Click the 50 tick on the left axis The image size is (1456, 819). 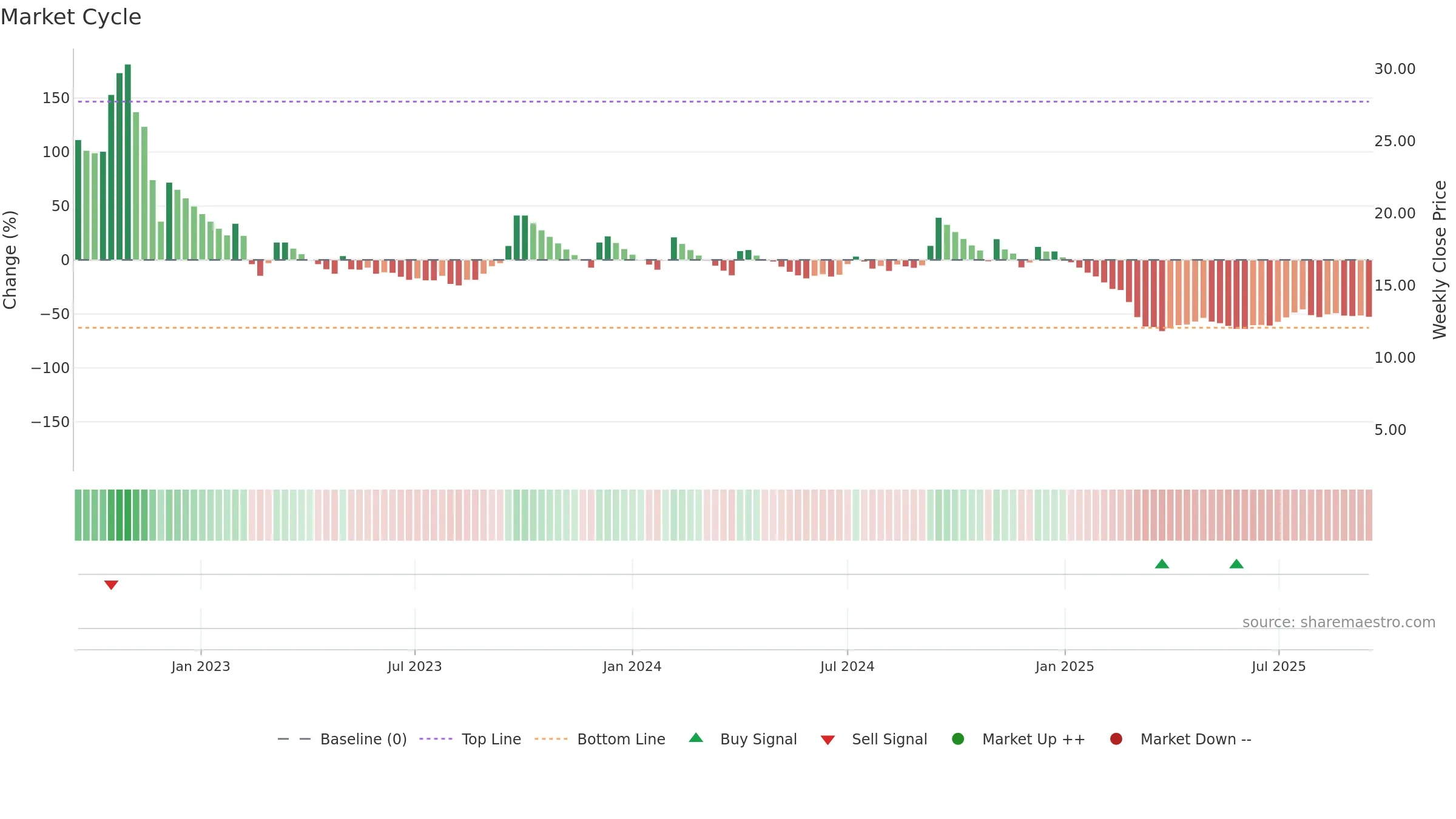click(x=61, y=206)
